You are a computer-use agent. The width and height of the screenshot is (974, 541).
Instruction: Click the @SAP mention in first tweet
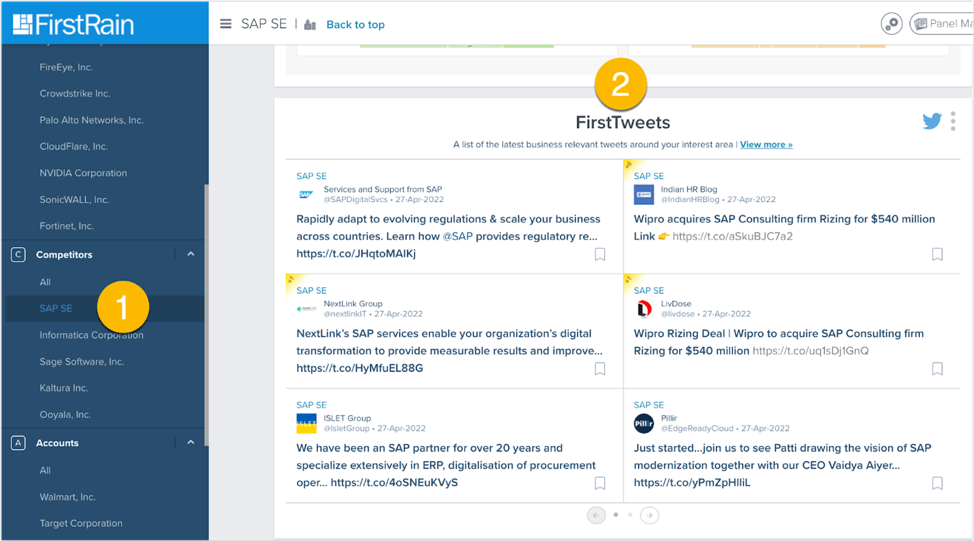[x=457, y=236]
